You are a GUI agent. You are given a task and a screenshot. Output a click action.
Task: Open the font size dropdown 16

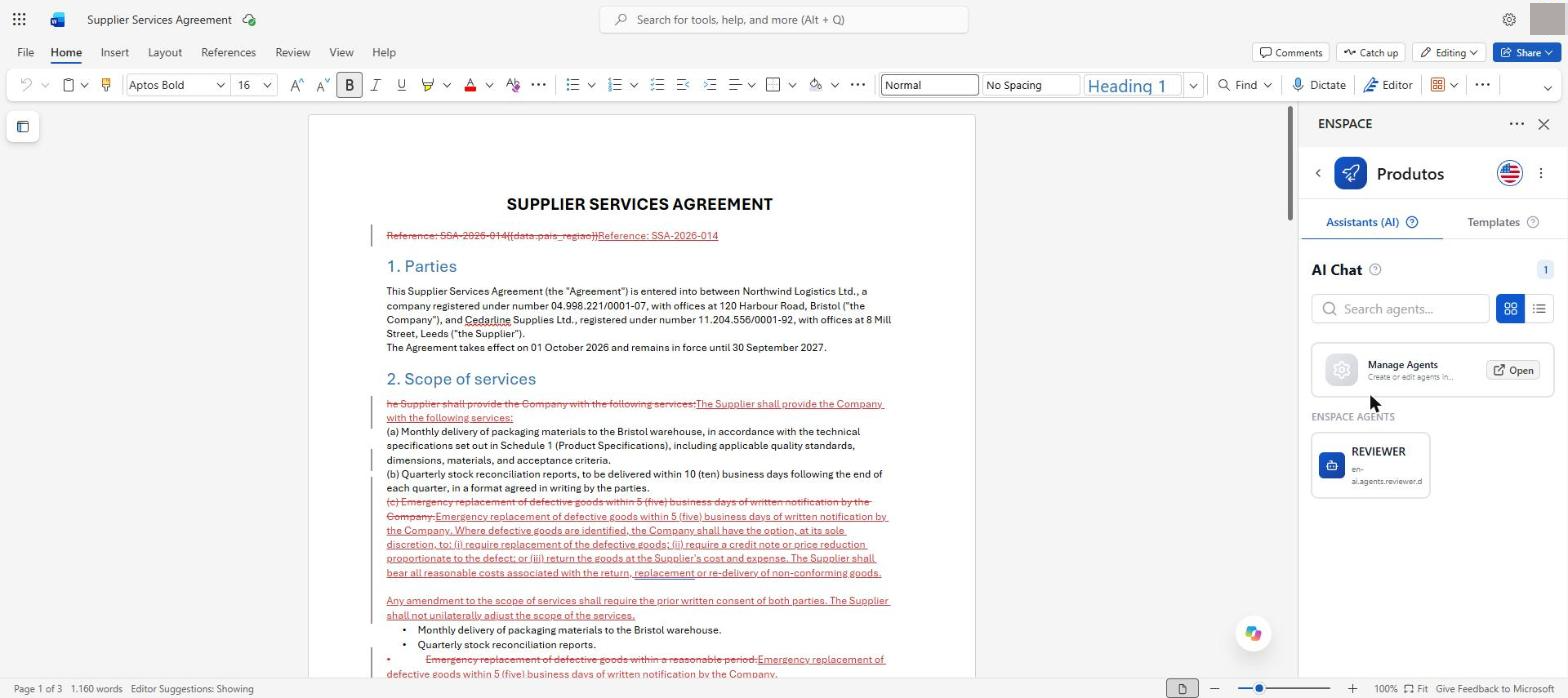click(x=267, y=85)
